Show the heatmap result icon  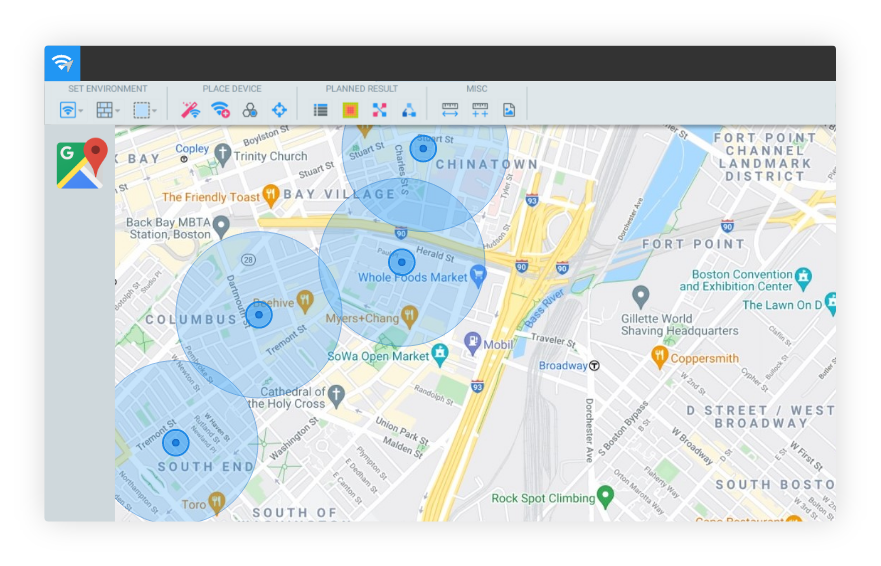[350, 110]
